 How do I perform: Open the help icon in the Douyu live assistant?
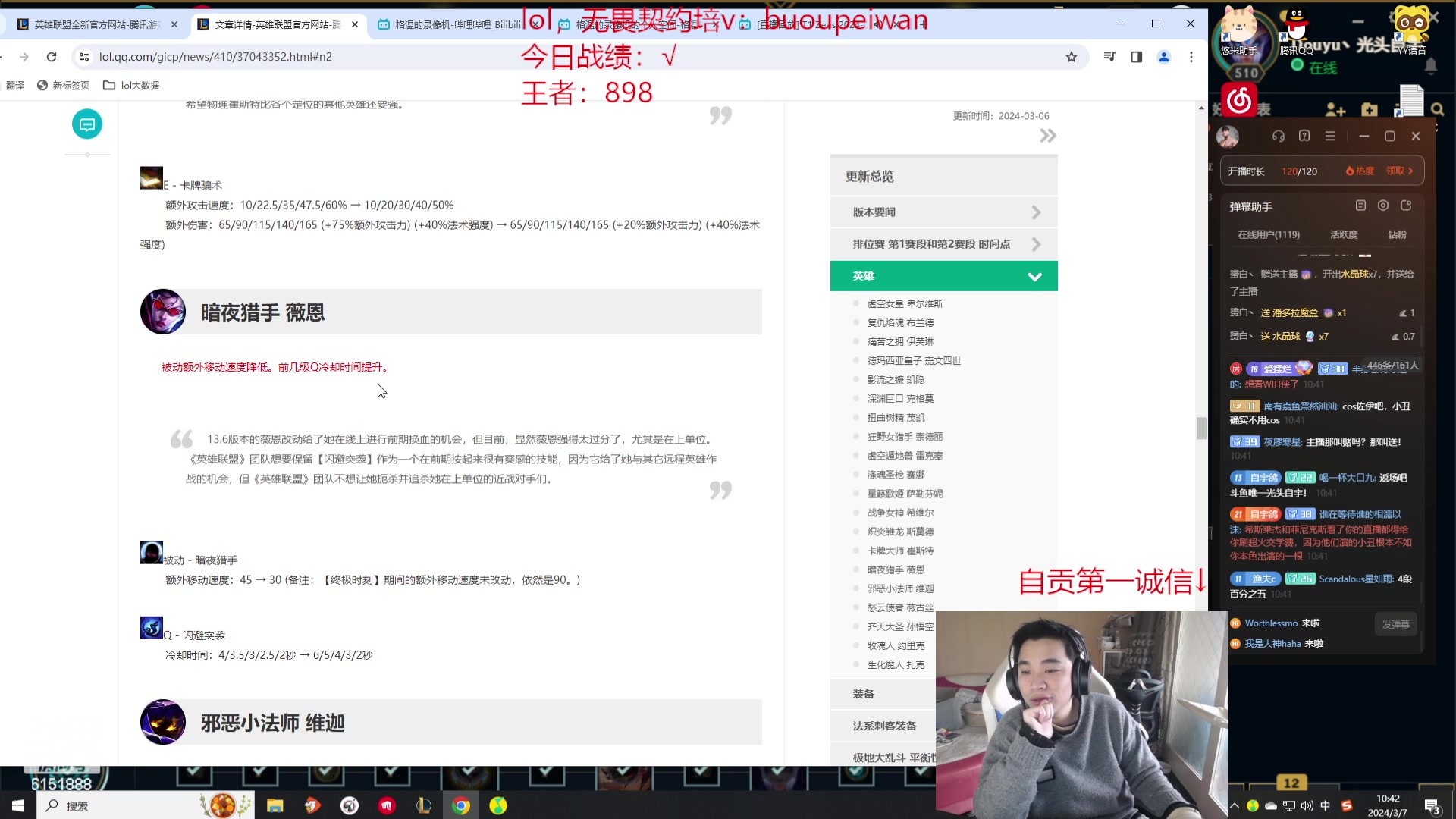click(1304, 136)
